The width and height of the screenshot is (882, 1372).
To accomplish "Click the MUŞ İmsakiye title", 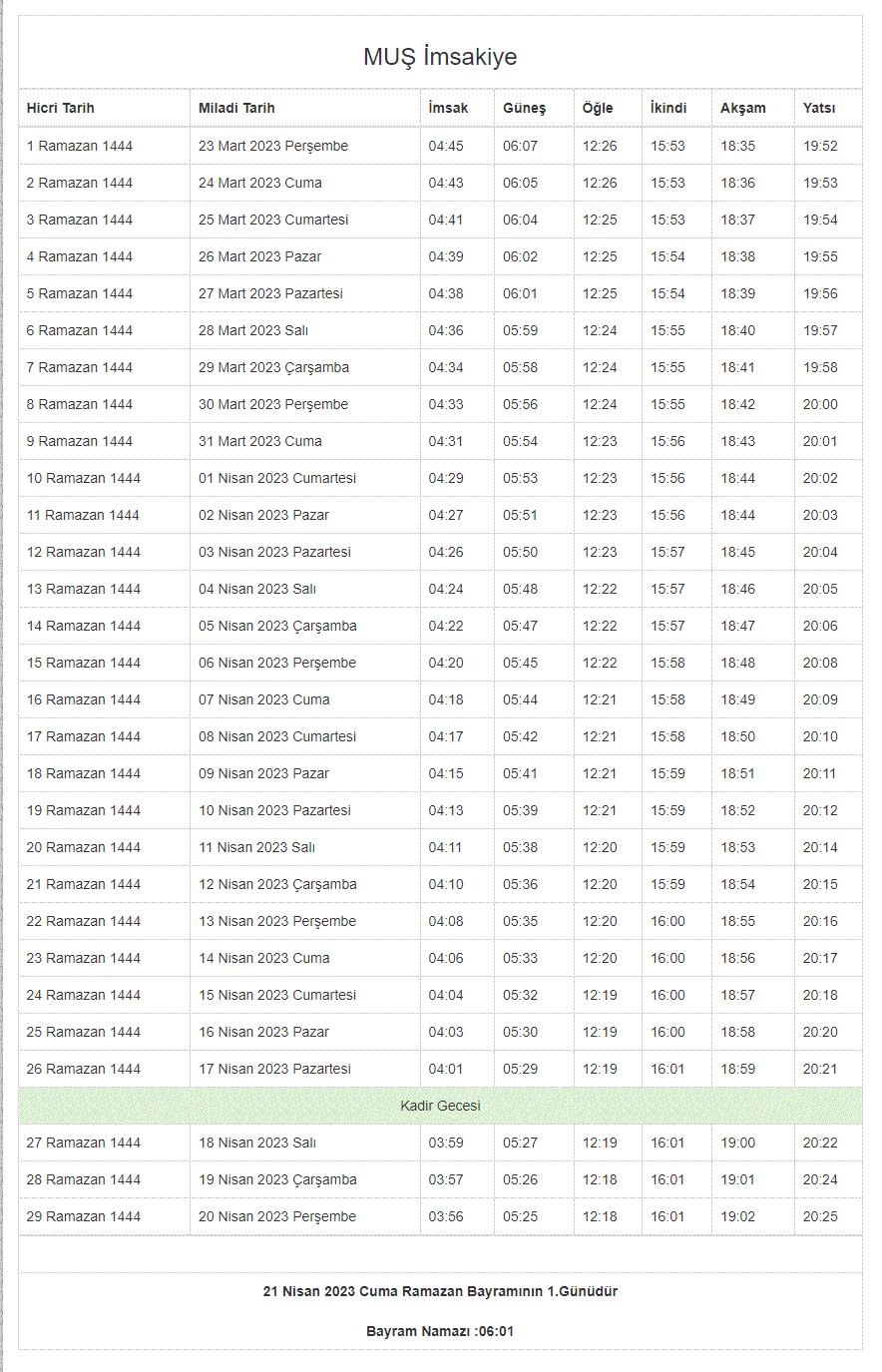I will (x=440, y=57).
